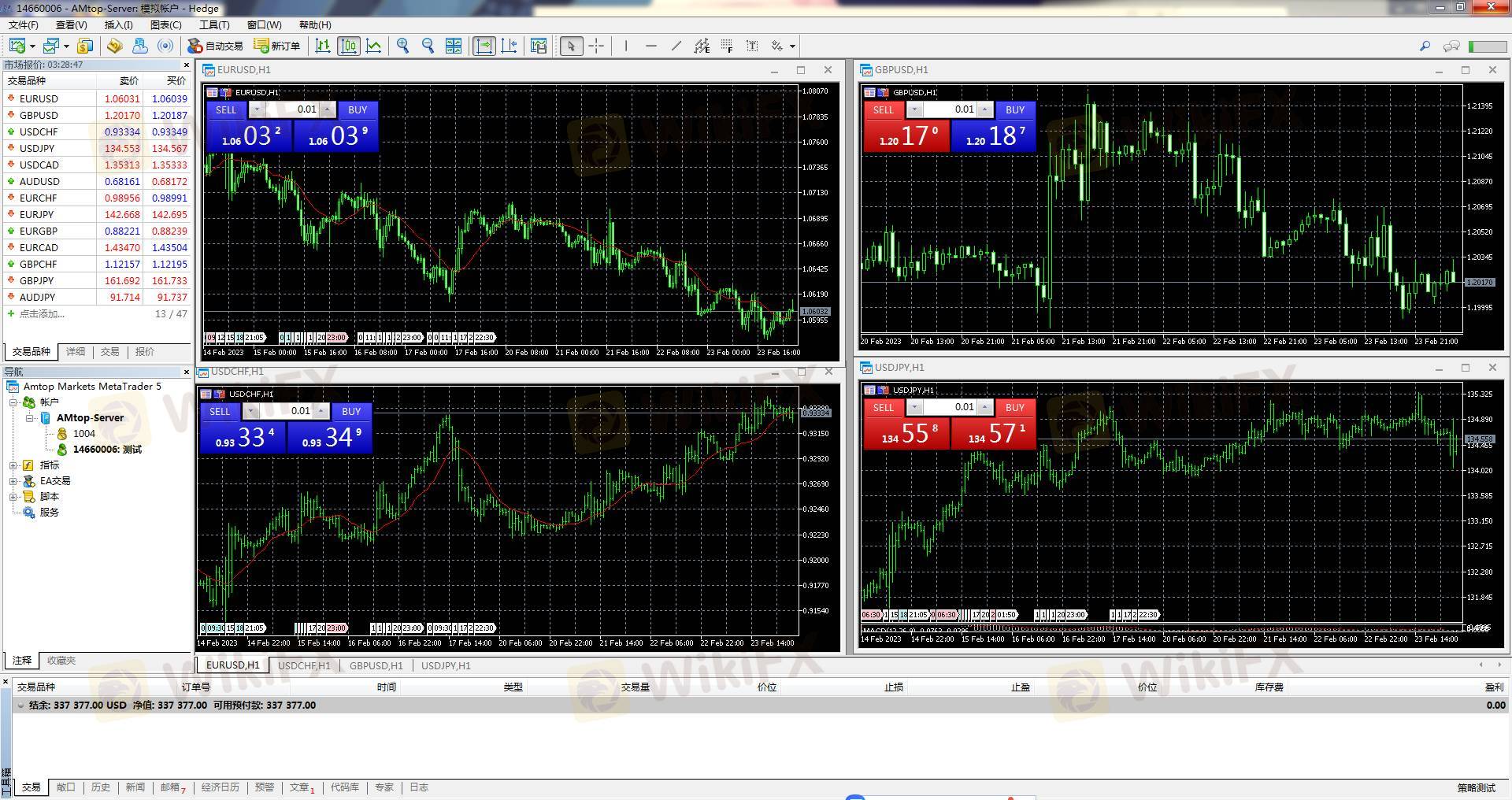This screenshot has height=800, width=1512.
Task: Click SELL on the EURUSD chart
Action: tap(226, 109)
